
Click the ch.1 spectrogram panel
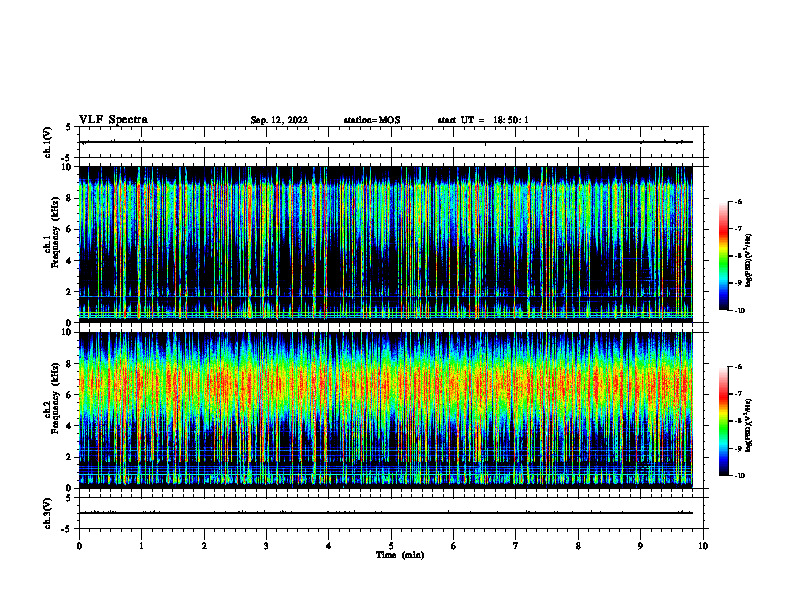tap(385, 244)
